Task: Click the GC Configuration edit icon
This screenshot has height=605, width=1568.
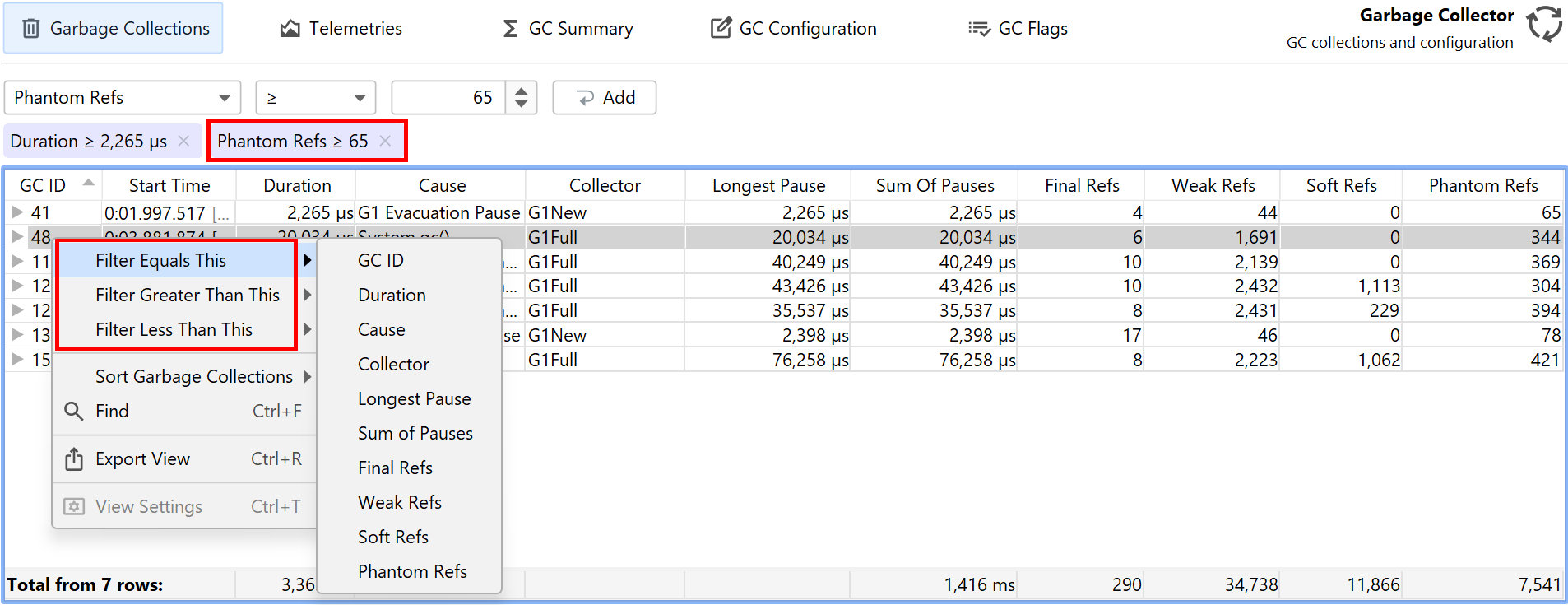Action: point(721,29)
